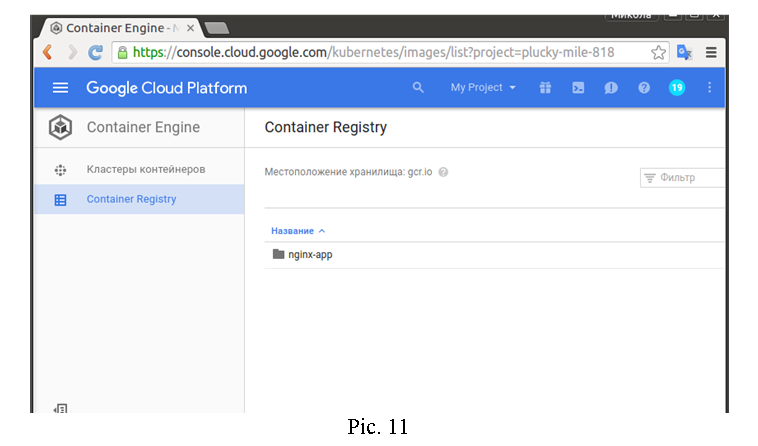Open a new browser tab
The image size is (758, 446).
coord(217,29)
